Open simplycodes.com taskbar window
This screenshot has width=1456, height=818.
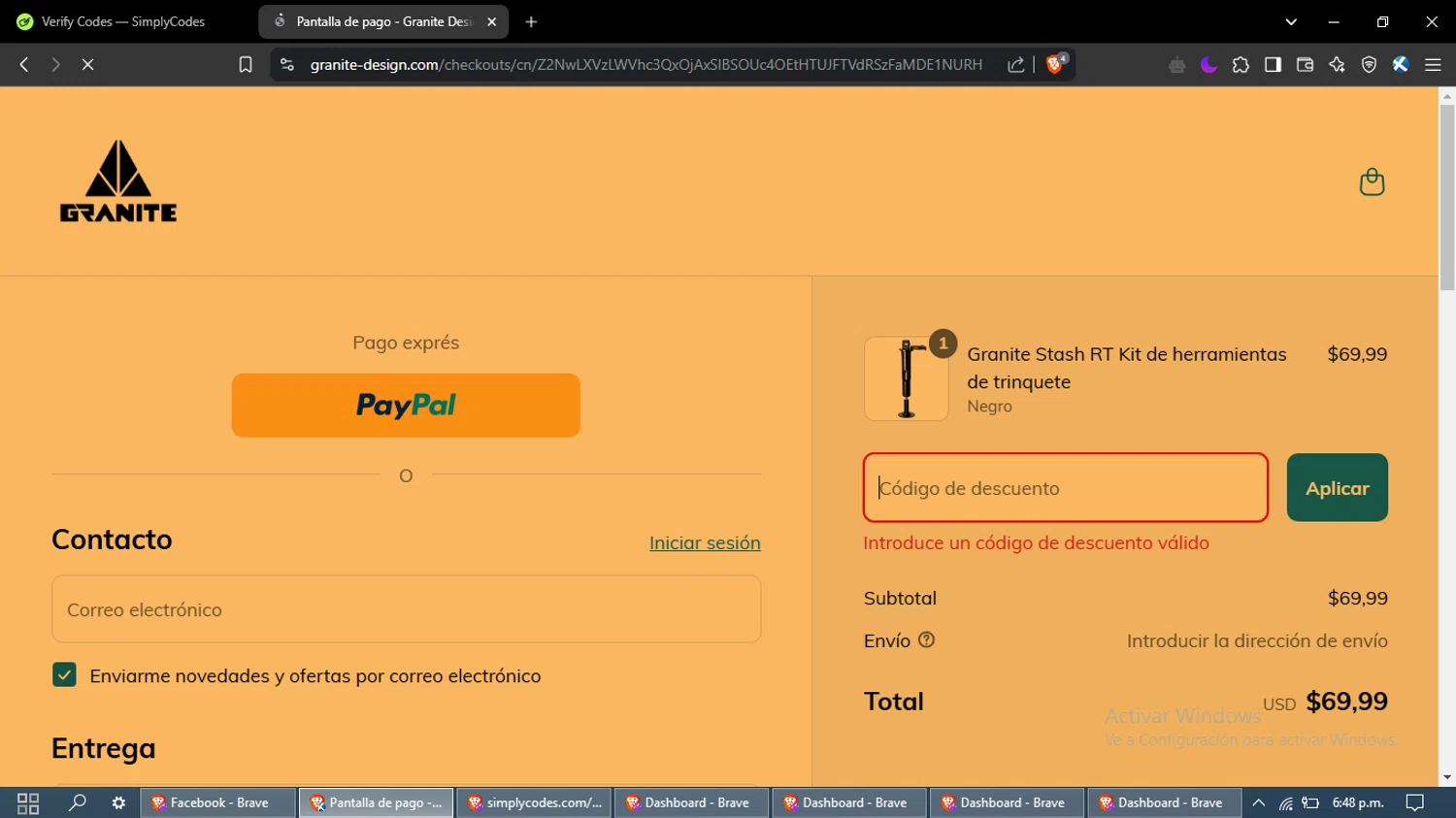[534, 802]
